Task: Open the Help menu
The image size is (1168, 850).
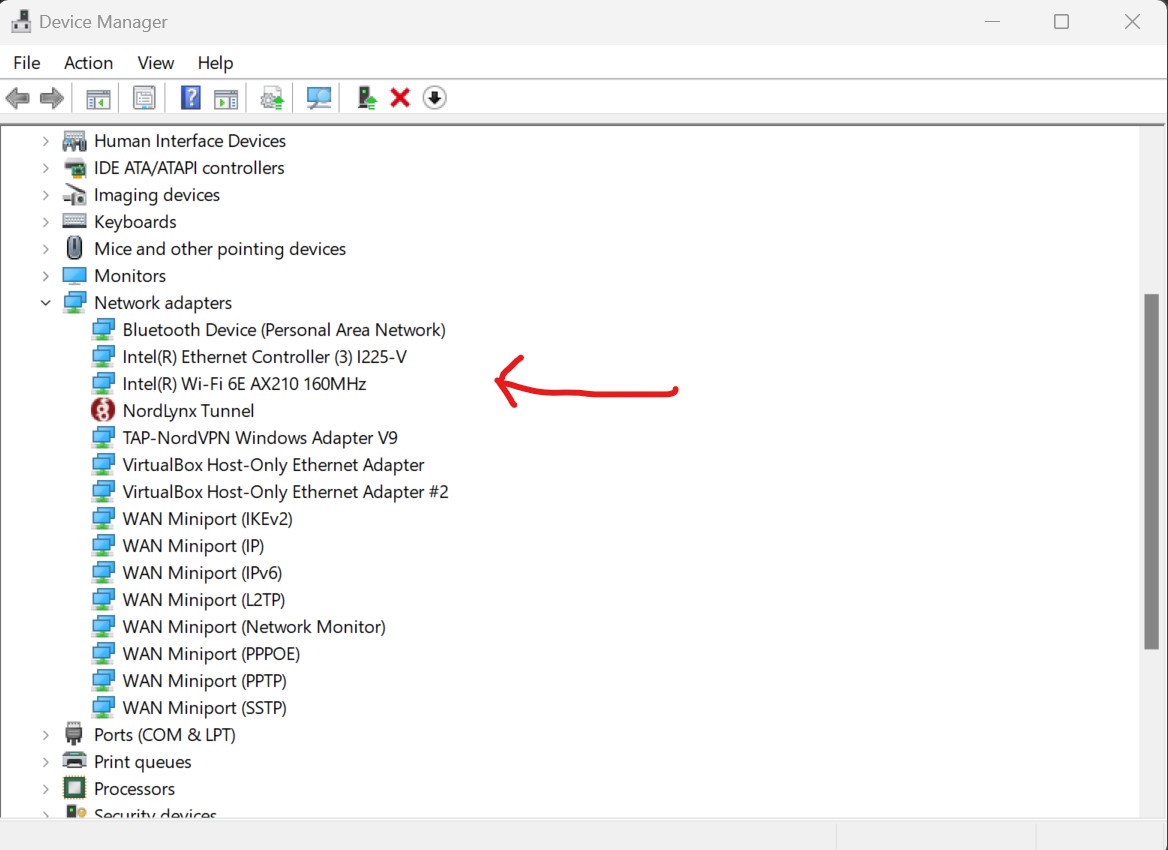Action: click(215, 63)
